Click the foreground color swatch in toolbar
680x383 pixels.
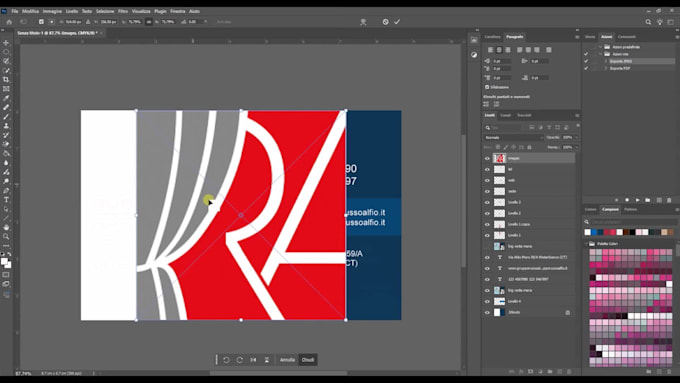tap(4, 261)
